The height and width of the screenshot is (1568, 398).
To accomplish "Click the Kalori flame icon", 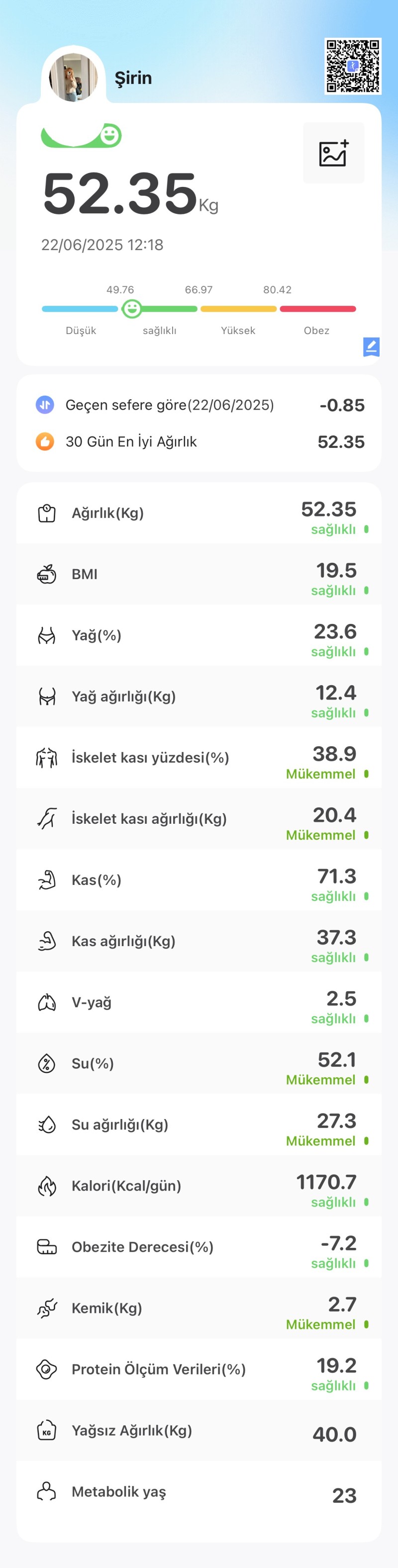I will [47, 1186].
